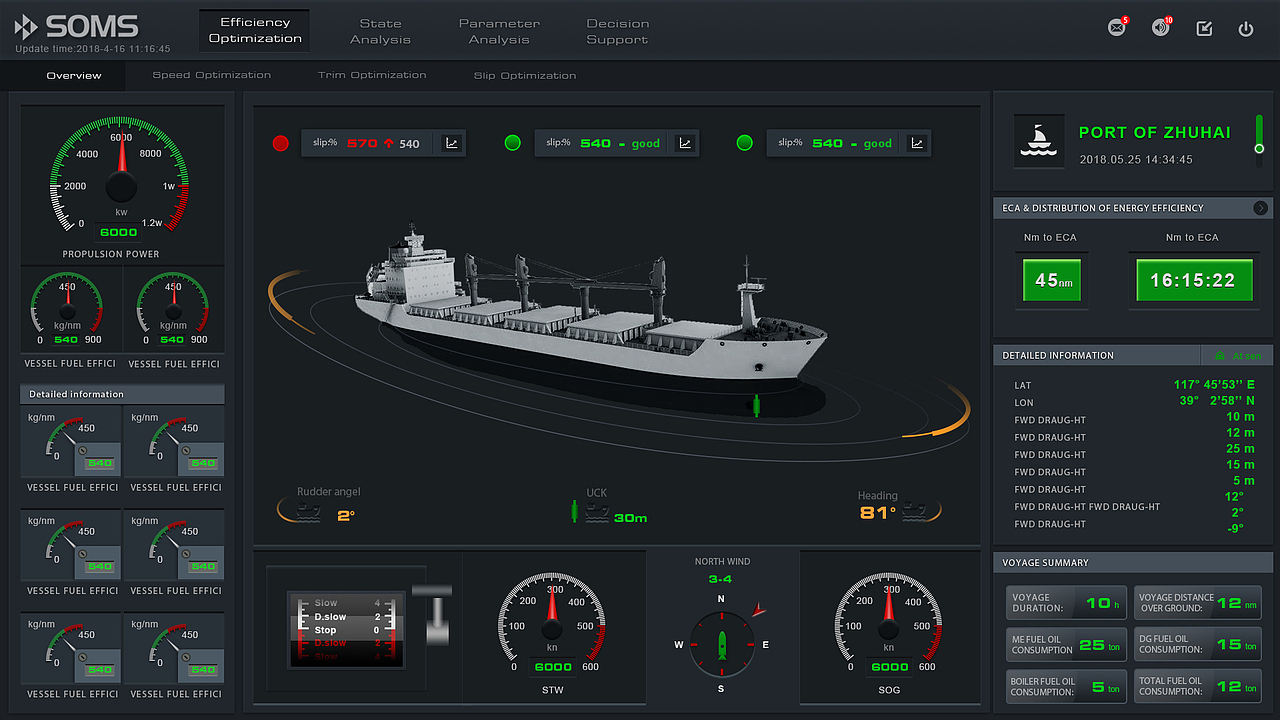Image resolution: width=1280 pixels, height=720 pixels.
Task: Open the edit note icon in header
Action: coord(1205,29)
